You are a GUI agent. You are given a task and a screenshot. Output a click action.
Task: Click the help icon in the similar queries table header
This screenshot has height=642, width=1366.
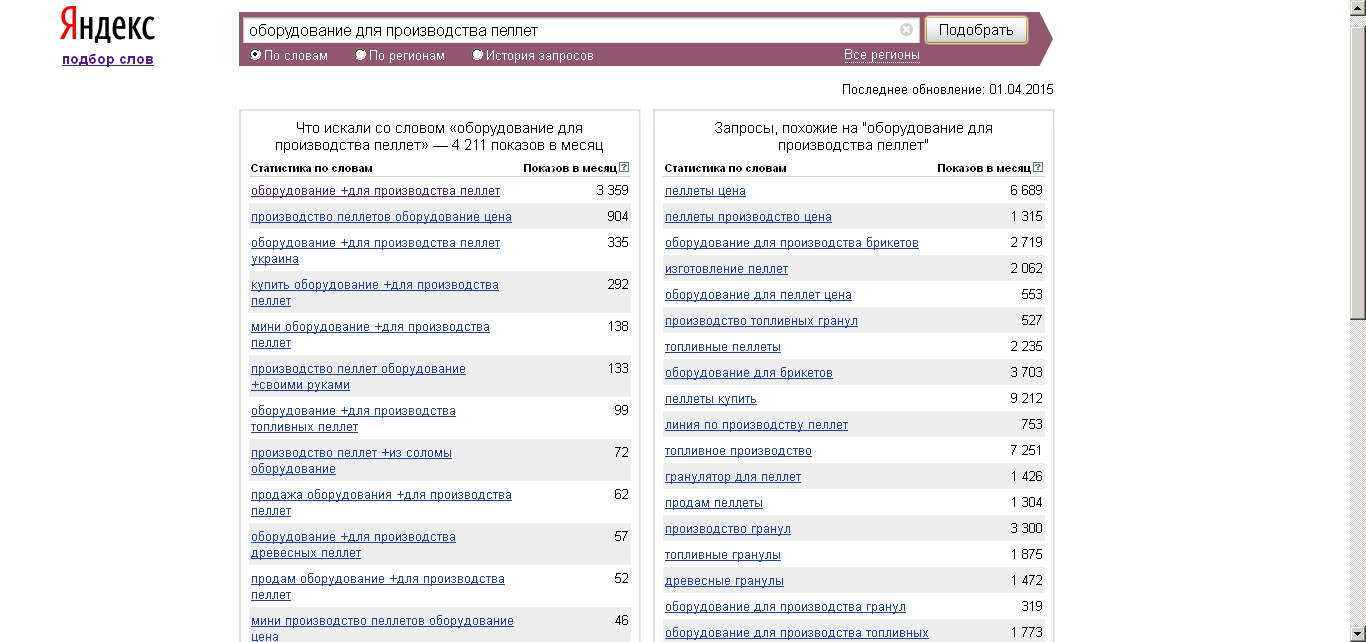(x=1038, y=168)
